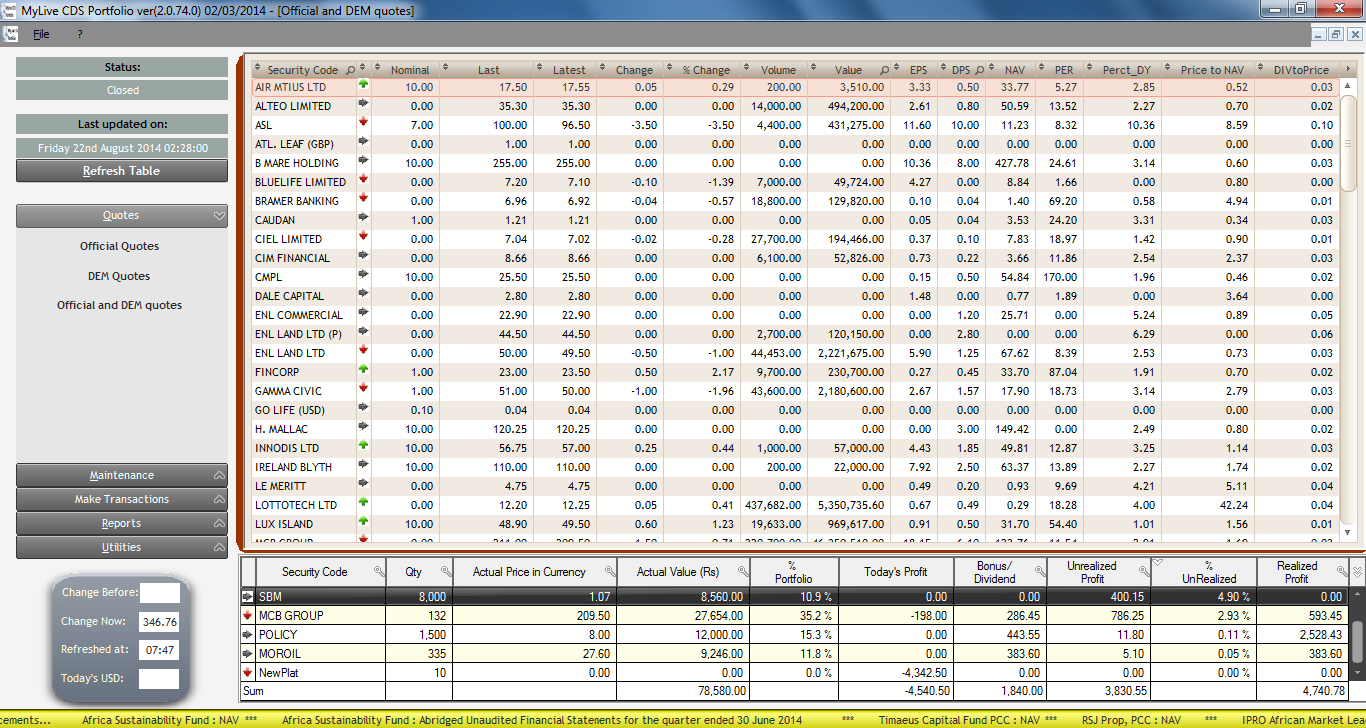Click green up arrow on LOTTOTECH LTD row

(x=363, y=504)
